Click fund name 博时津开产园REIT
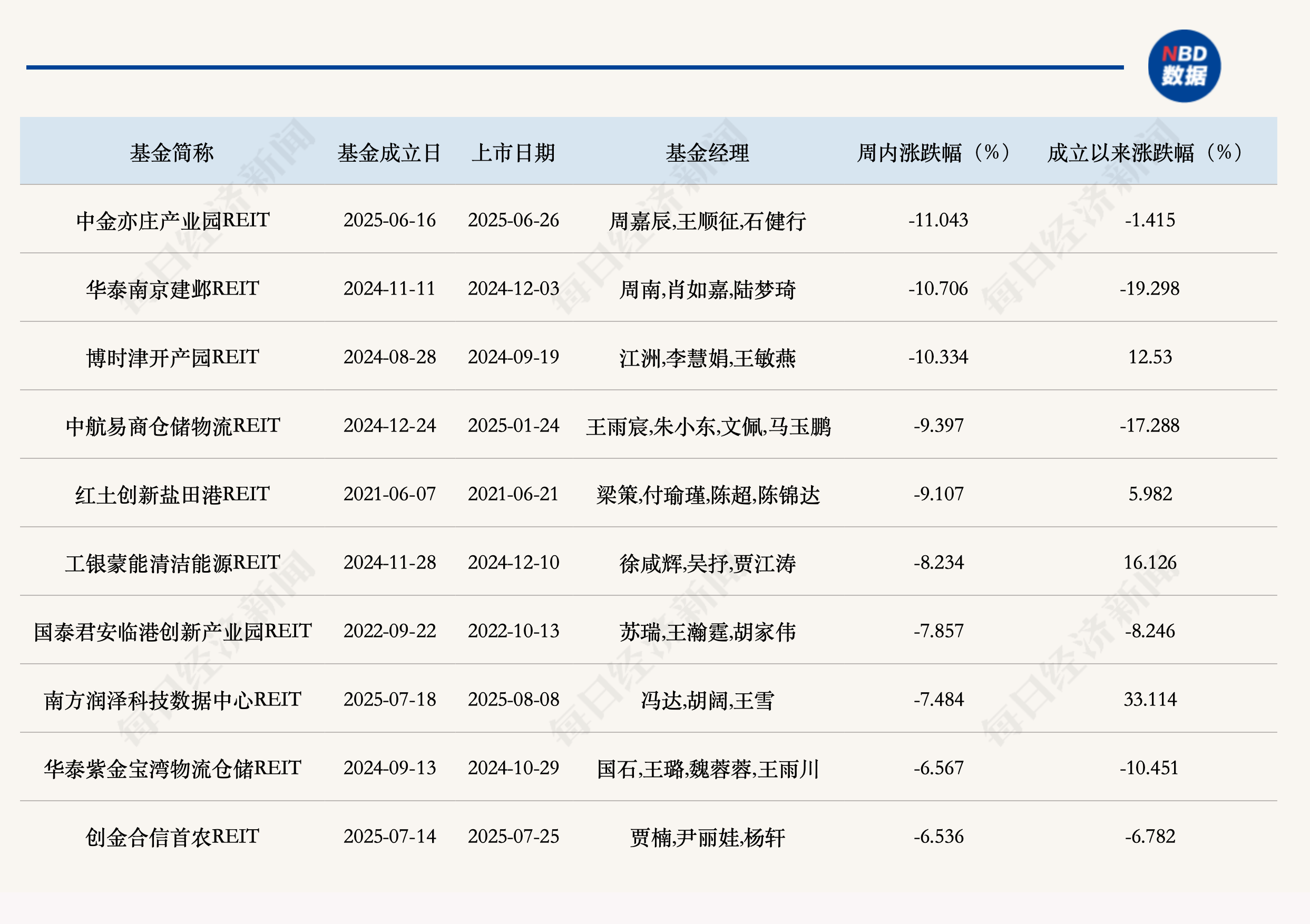Screen dimensions: 1310x924 pos(173,358)
